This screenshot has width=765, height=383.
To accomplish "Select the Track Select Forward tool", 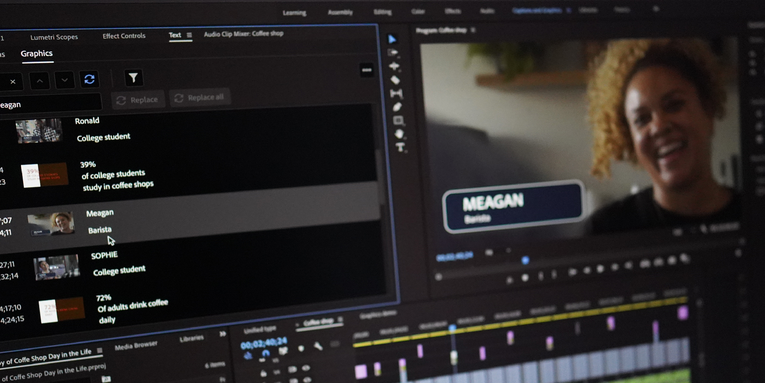I will coord(393,52).
